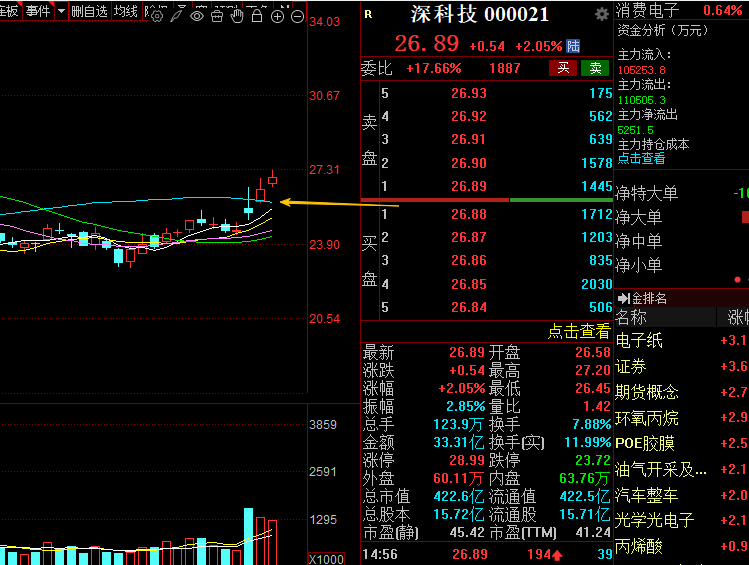749x565 pixels.
Task: Zoom out with the minus circle icon
Action: point(297,16)
